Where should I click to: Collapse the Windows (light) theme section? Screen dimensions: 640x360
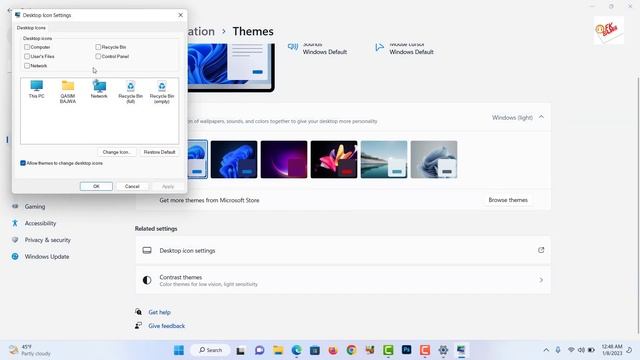[541, 117]
